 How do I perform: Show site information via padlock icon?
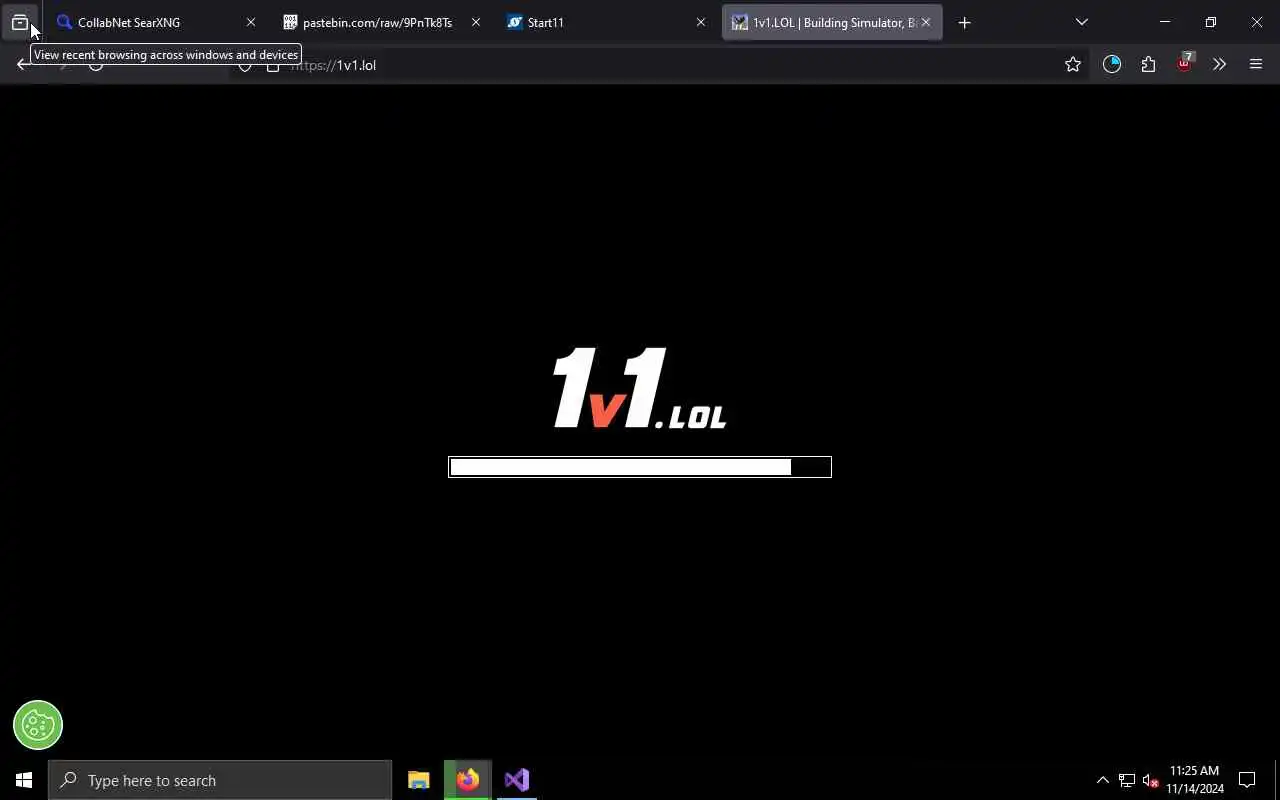pyautogui.click(x=273, y=66)
